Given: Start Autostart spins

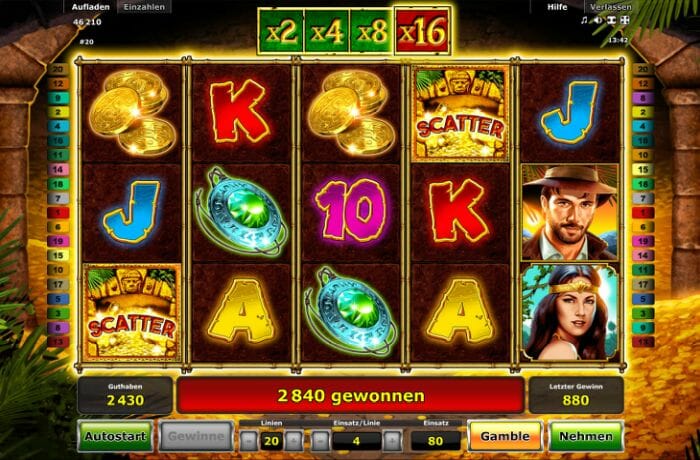Looking at the screenshot, I should [x=115, y=436].
